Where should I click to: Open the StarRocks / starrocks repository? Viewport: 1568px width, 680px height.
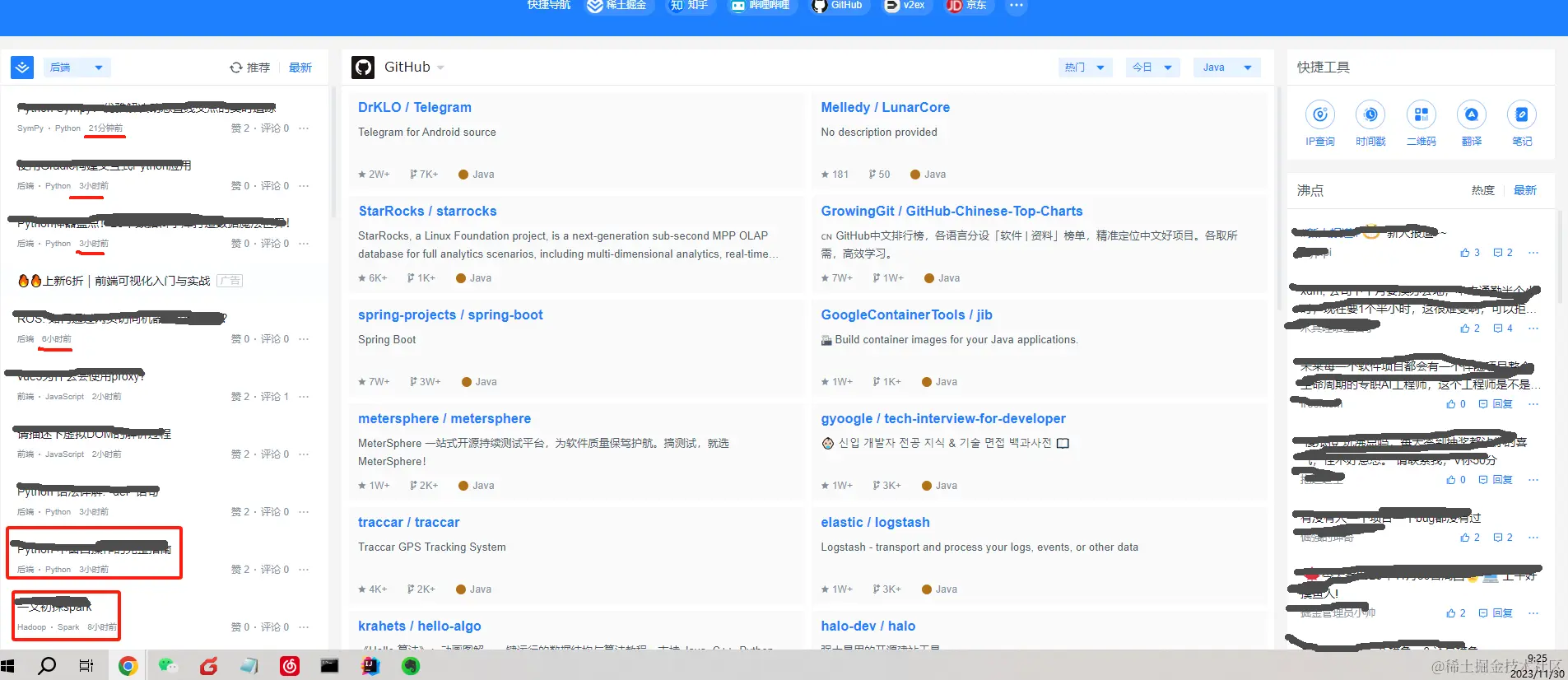pyautogui.click(x=427, y=211)
